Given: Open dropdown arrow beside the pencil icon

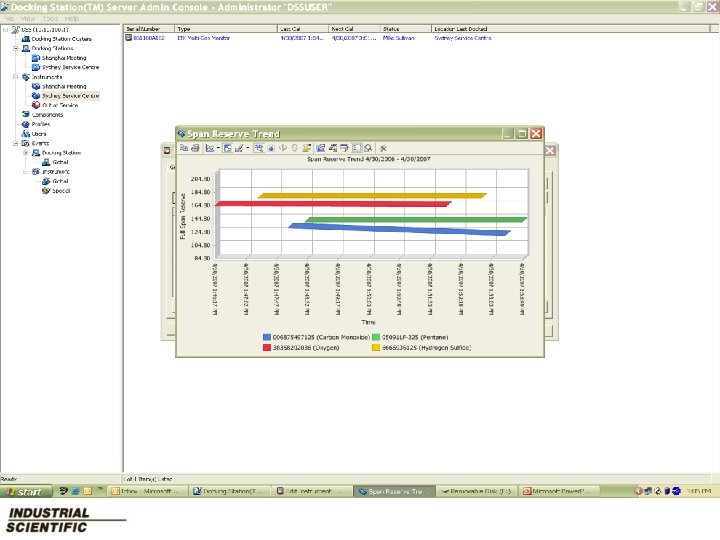Looking at the screenshot, I should (x=248, y=148).
